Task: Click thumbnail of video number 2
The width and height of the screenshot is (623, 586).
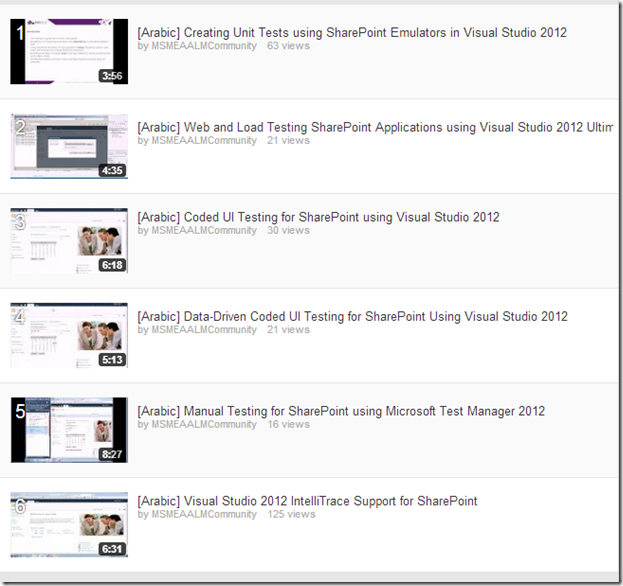Action: point(69,145)
